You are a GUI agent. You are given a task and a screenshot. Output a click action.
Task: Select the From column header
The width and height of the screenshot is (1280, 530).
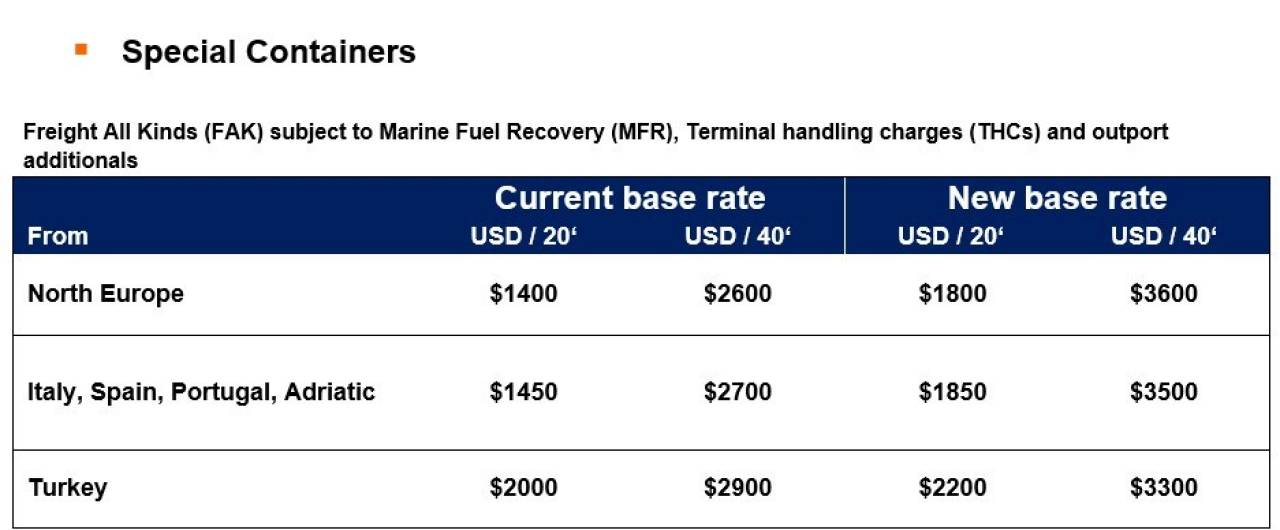tap(58, 237)
